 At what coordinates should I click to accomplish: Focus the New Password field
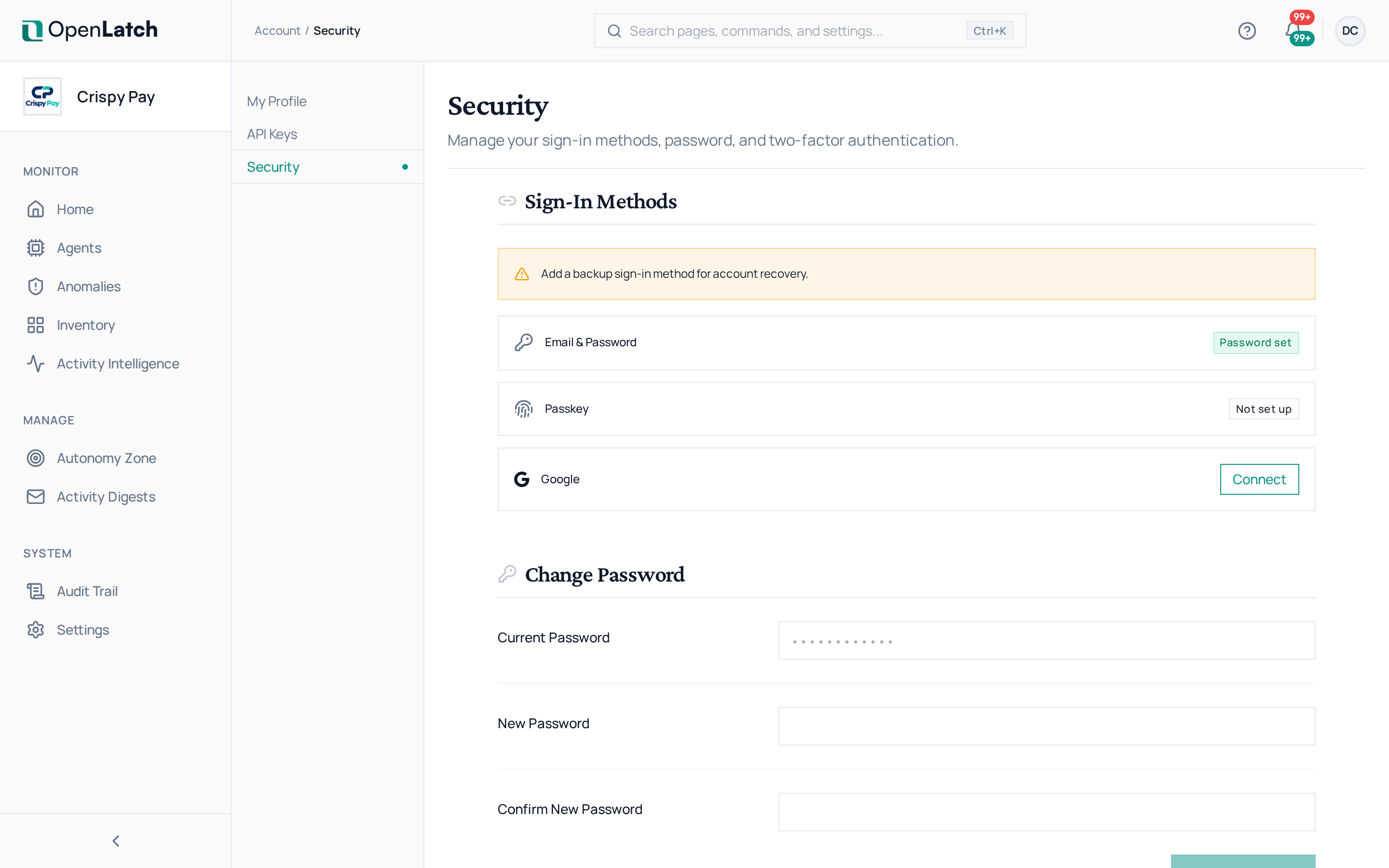click(1047, 726)
